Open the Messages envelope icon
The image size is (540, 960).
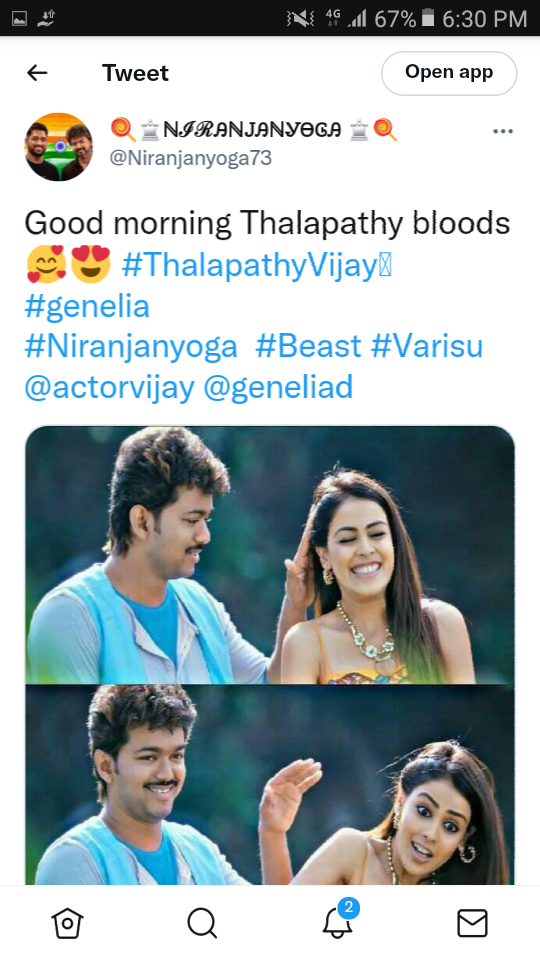472,923
